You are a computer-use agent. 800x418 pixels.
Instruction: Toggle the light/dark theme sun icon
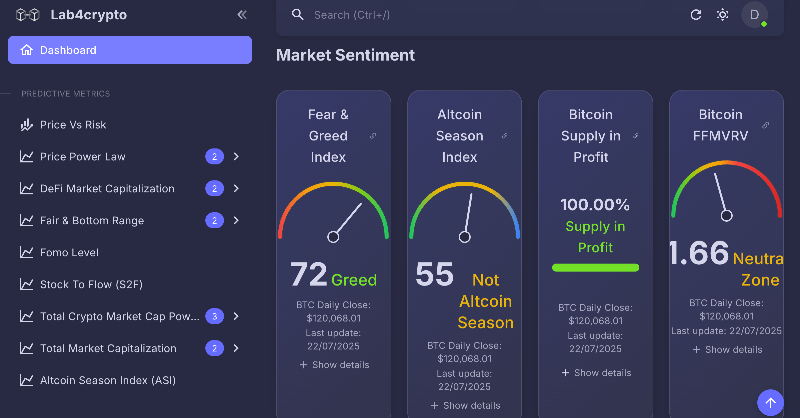(x=722, y=15)
